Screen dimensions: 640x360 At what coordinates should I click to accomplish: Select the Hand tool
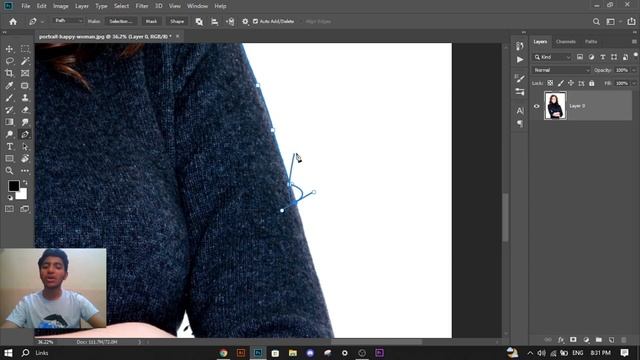tap(25, 158)
